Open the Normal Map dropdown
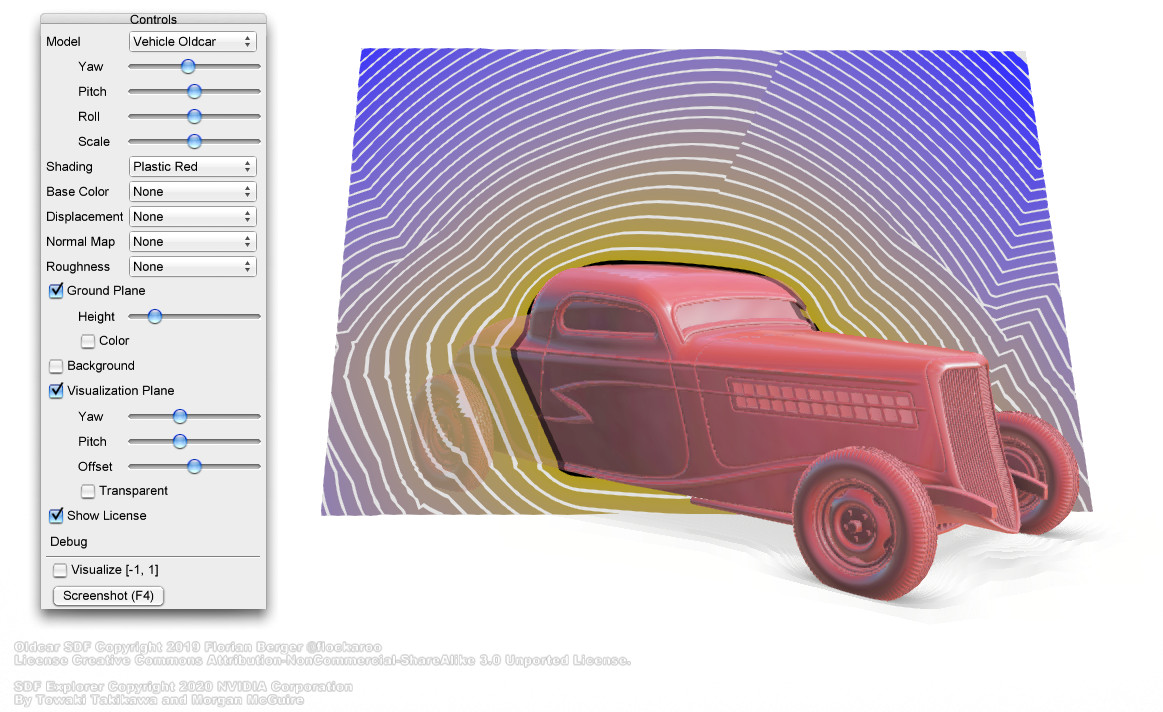This screenshot has height=712, width=1163. click(193, 242)
